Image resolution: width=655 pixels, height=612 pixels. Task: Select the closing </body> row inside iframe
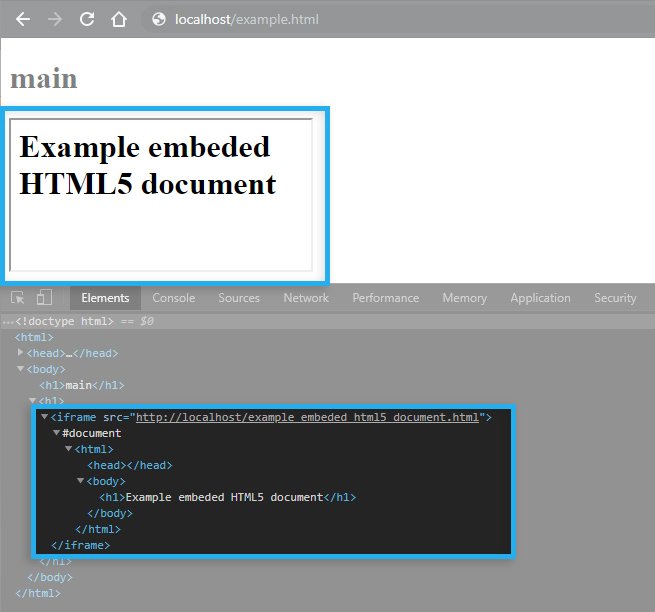pyautogui.click(x=110, y=513)
